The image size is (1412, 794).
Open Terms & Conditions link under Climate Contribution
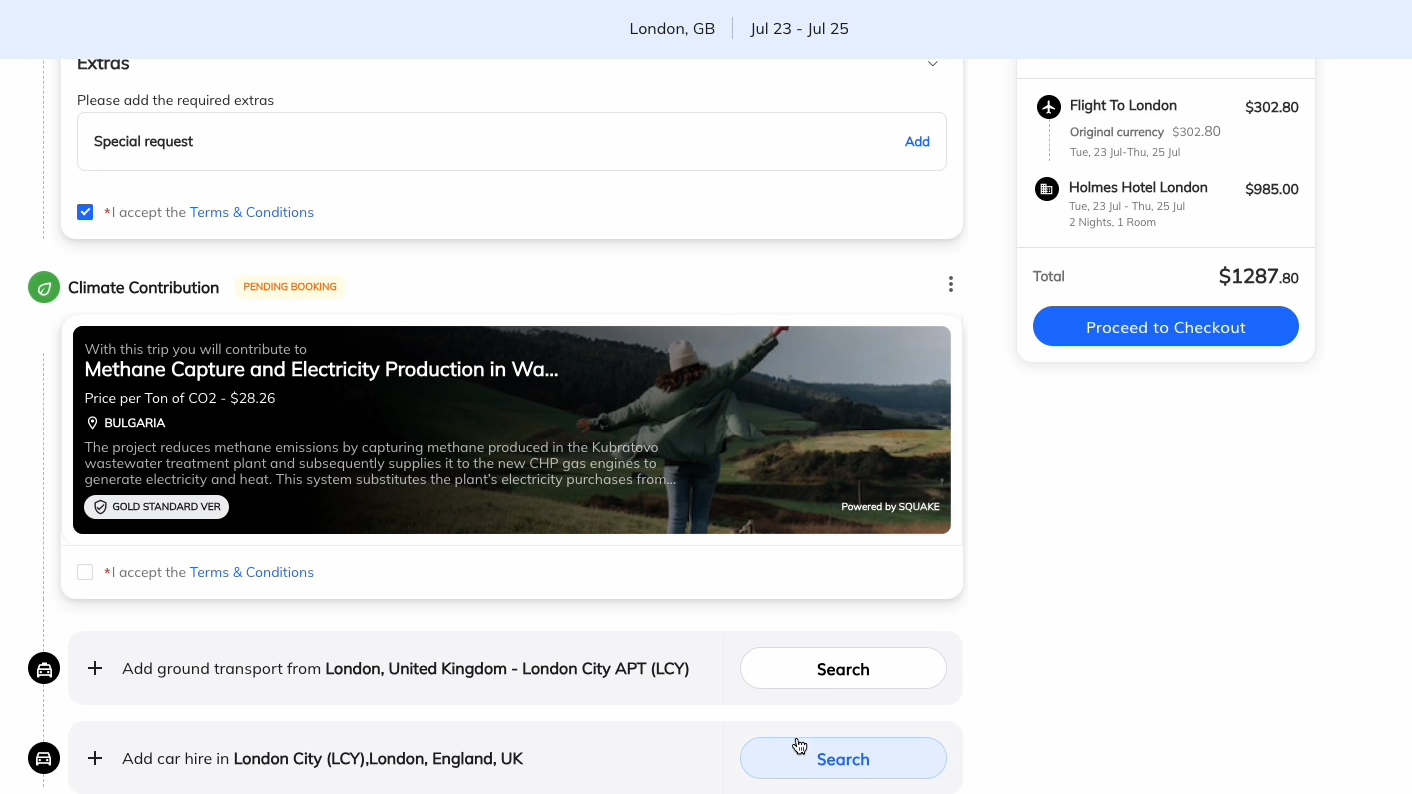[x=251, y=572]
